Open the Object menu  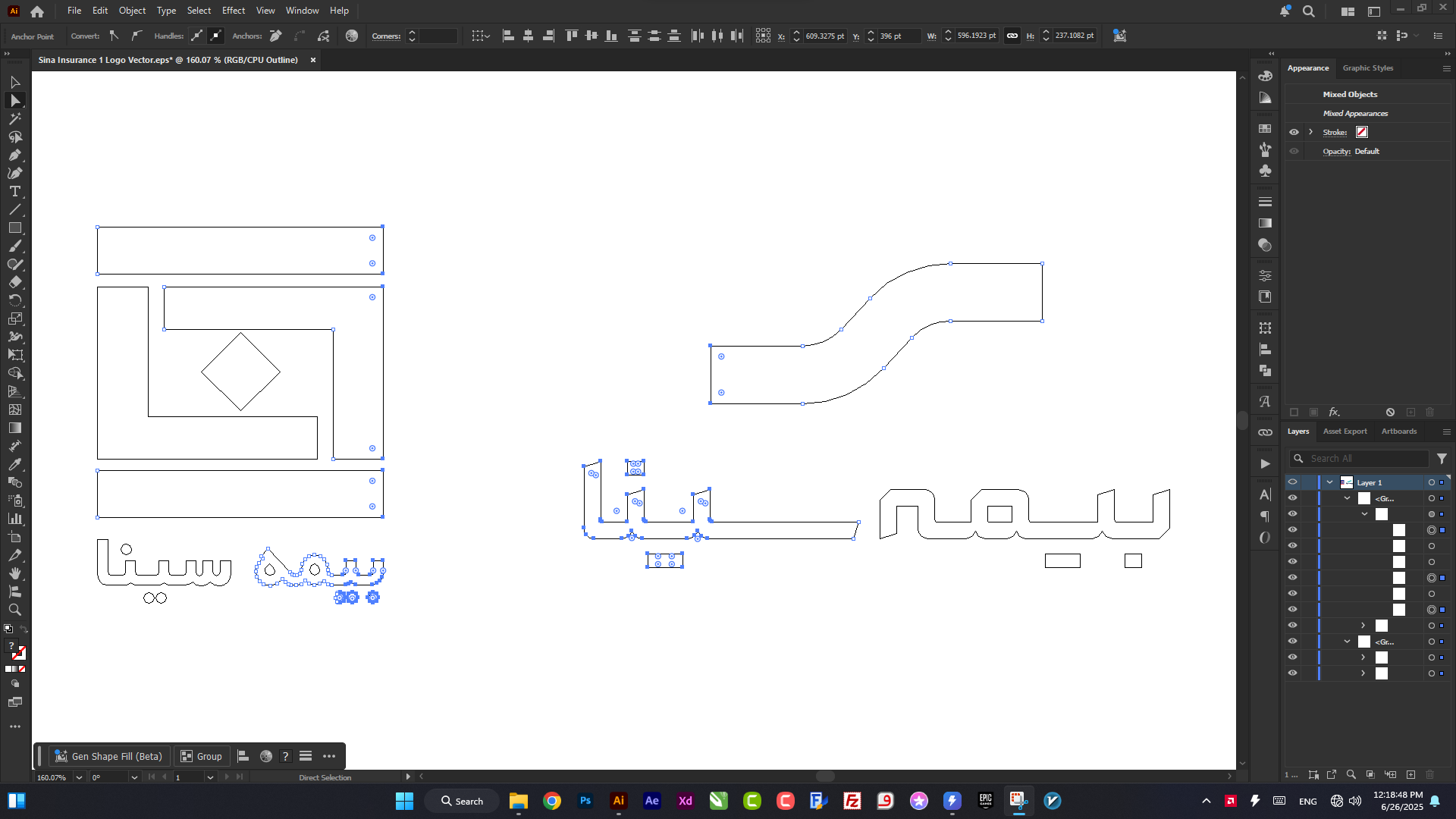tap(132, 11)
